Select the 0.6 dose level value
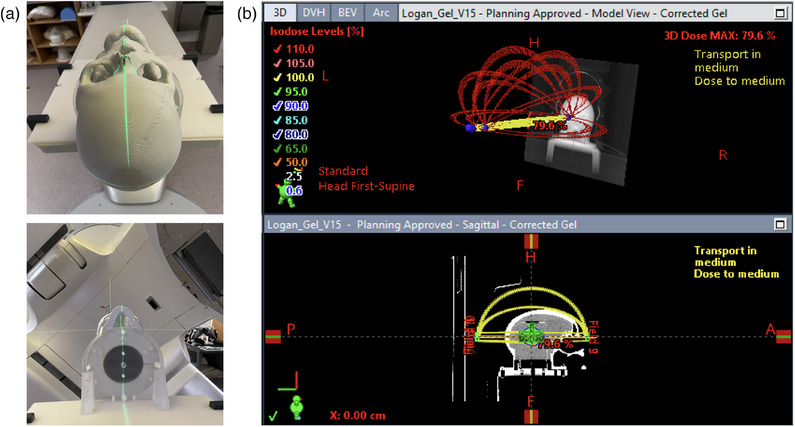This screenshot has width=795, height=427. pos(294,191)
